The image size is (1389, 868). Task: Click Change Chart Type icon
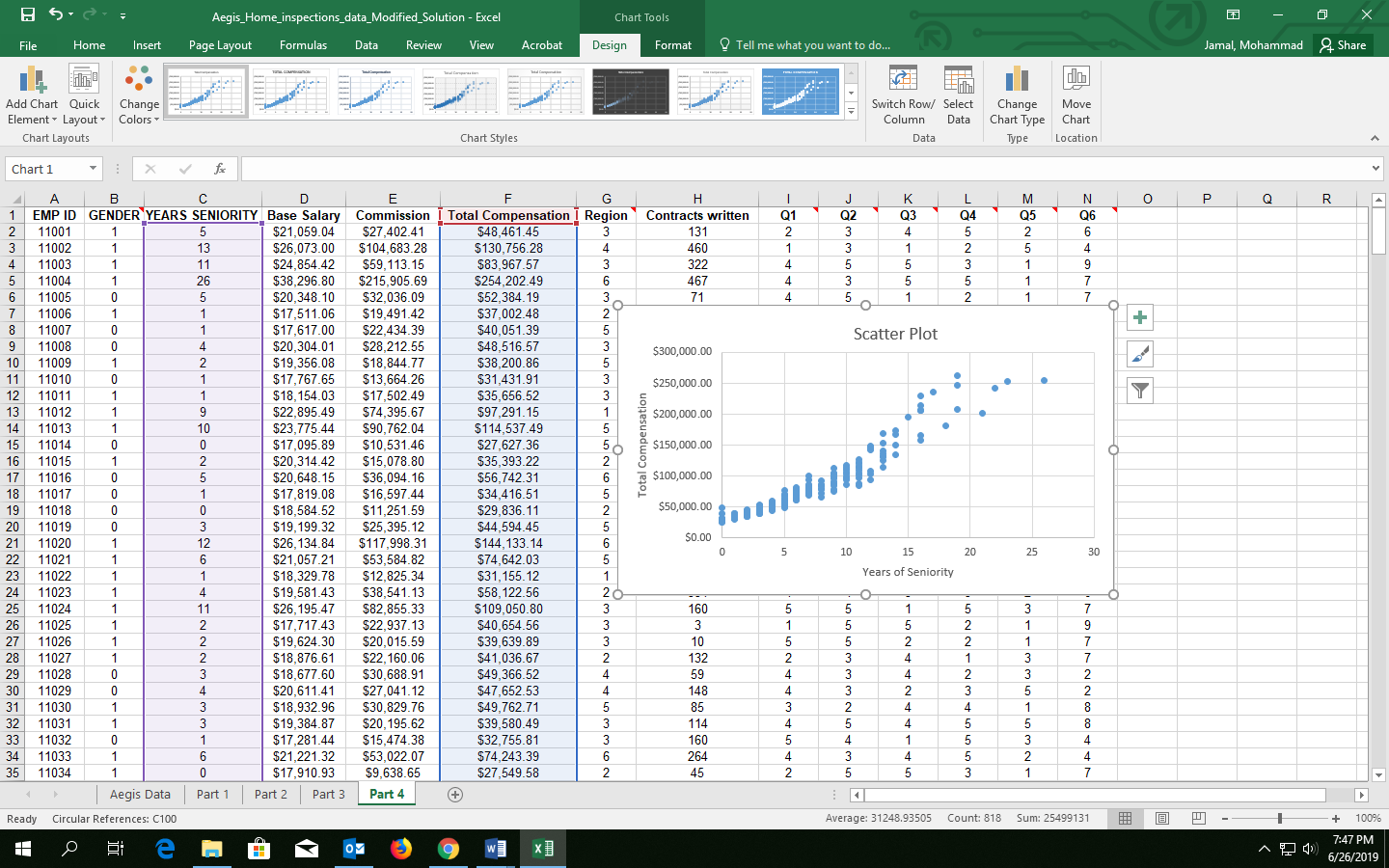[1017, 79]
